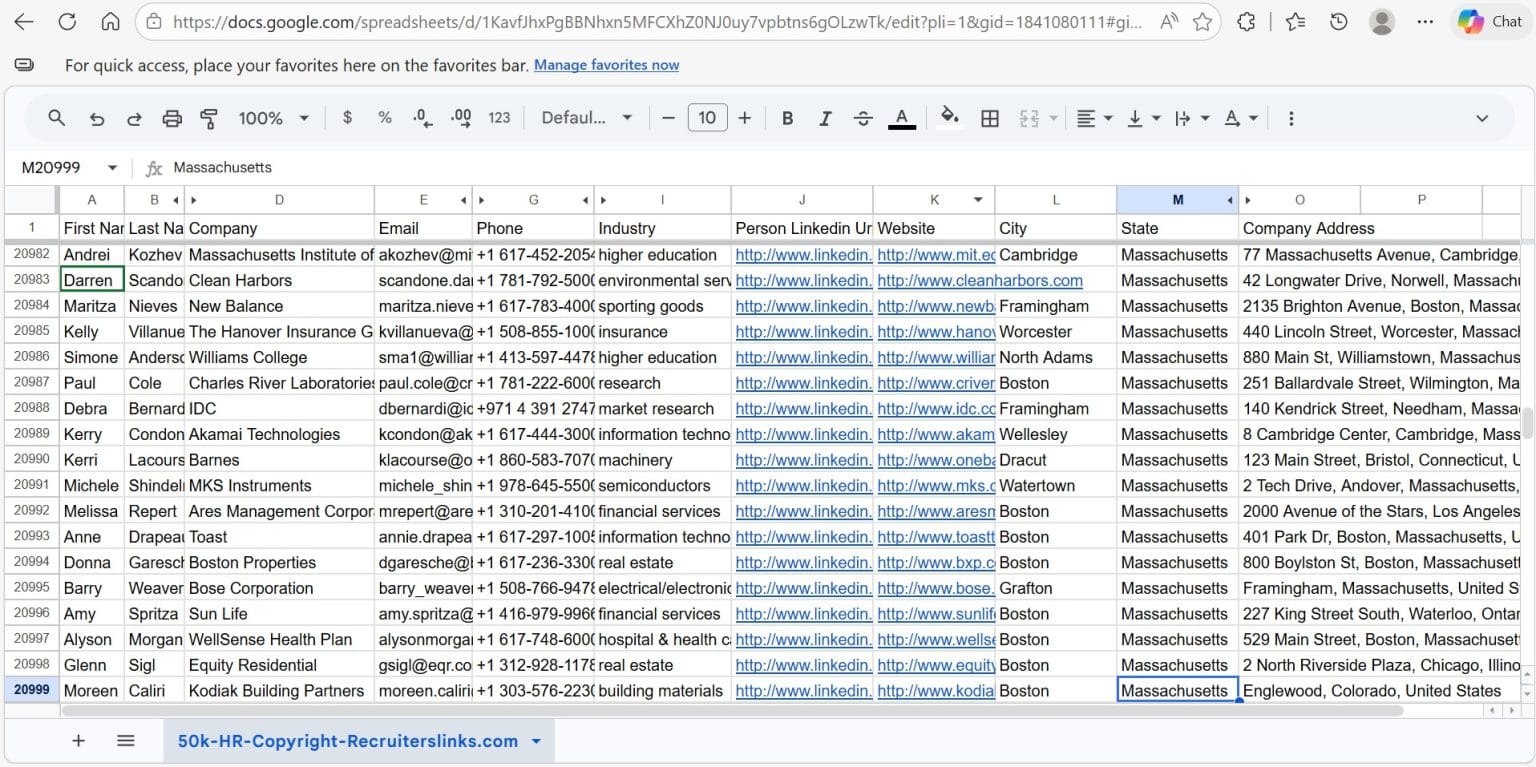
Task: Open the favorites list icon
Action: coord(1295,21)
